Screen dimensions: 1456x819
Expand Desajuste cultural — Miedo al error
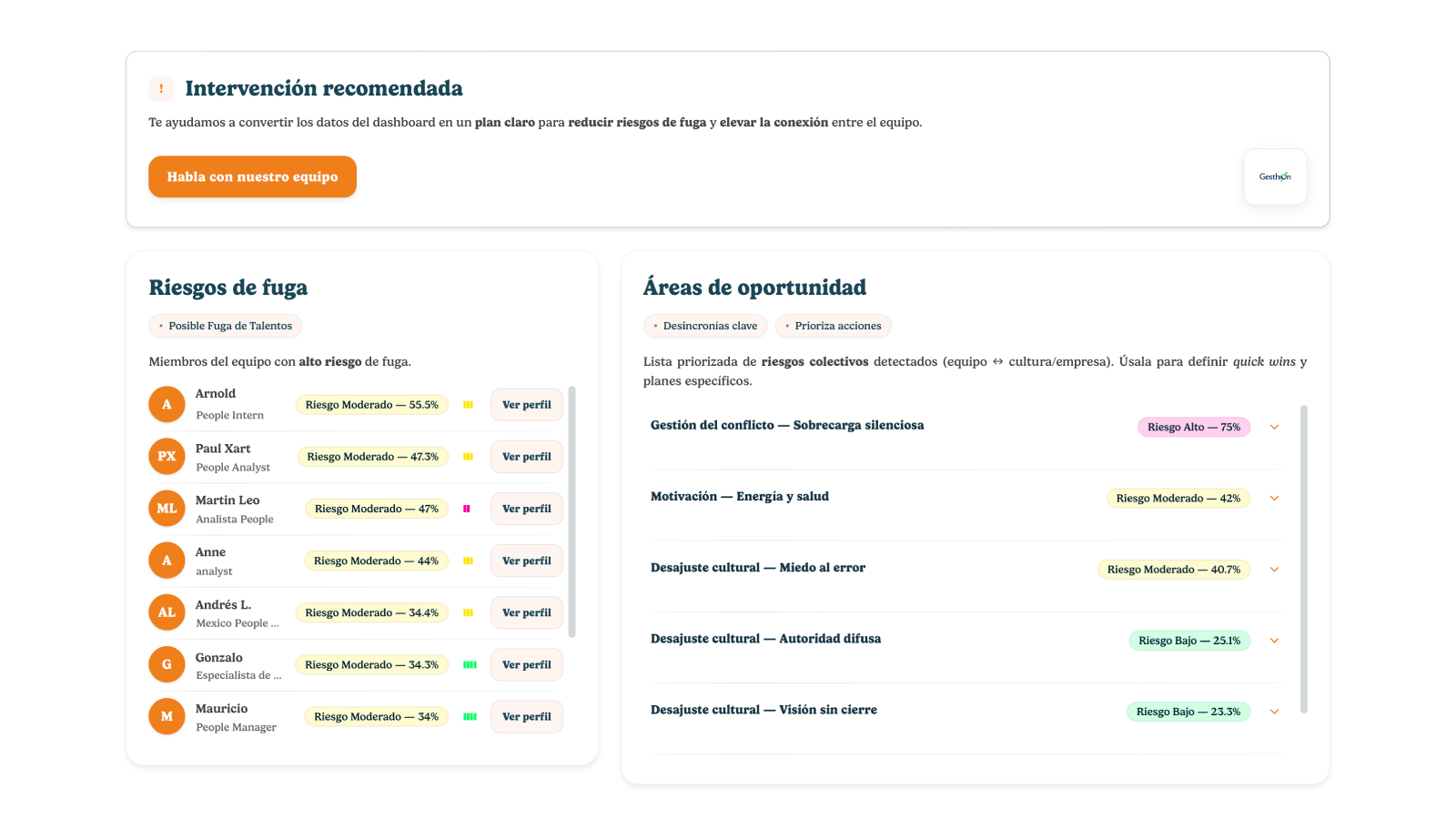pyautogui.click(x=1274, y=570)
